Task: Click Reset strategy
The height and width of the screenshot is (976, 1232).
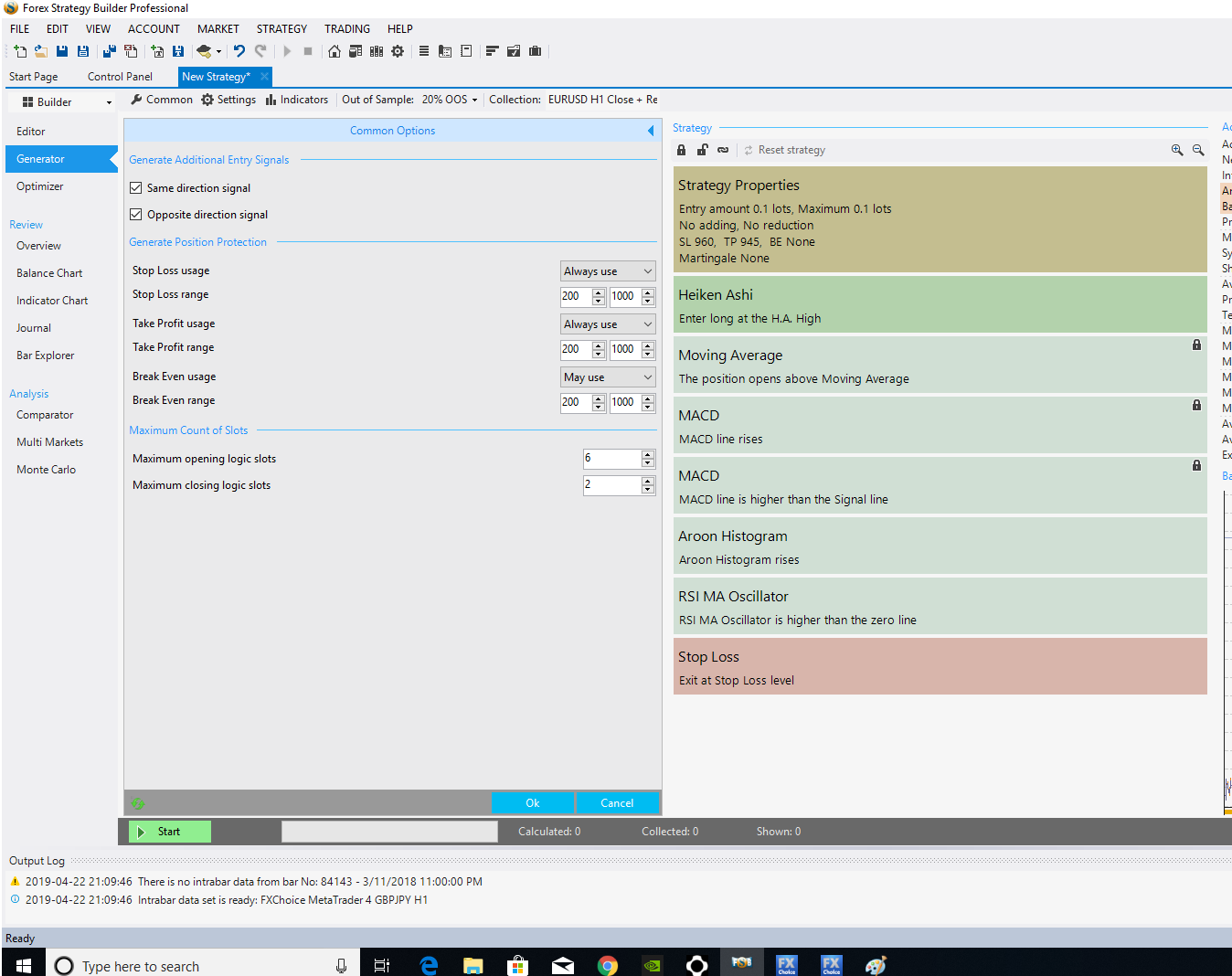Action: (x=784, y=150)
